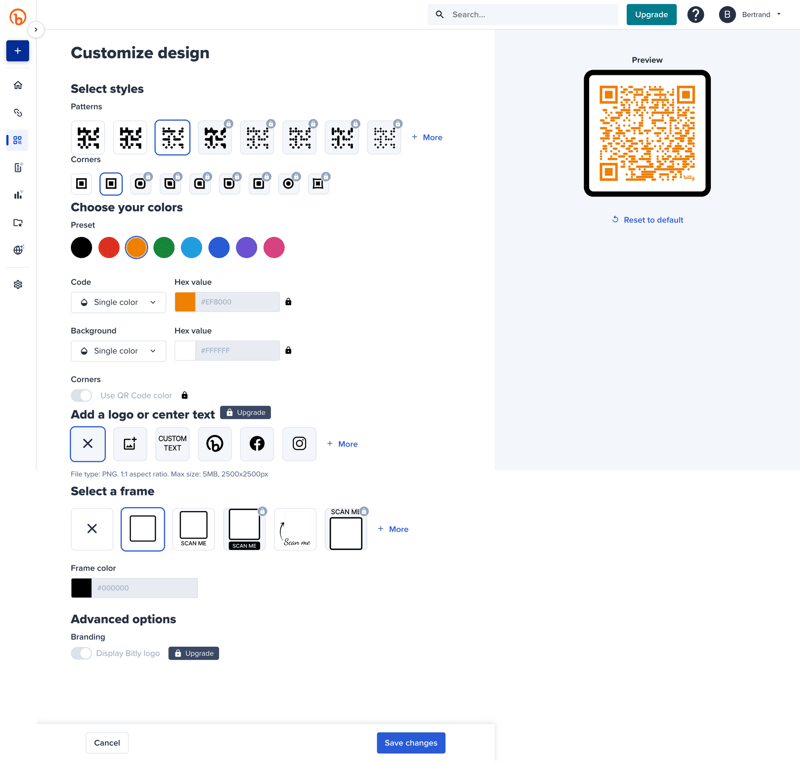Expand More frame options
This screenshot has height=762, width=800.
click(392, 529)
